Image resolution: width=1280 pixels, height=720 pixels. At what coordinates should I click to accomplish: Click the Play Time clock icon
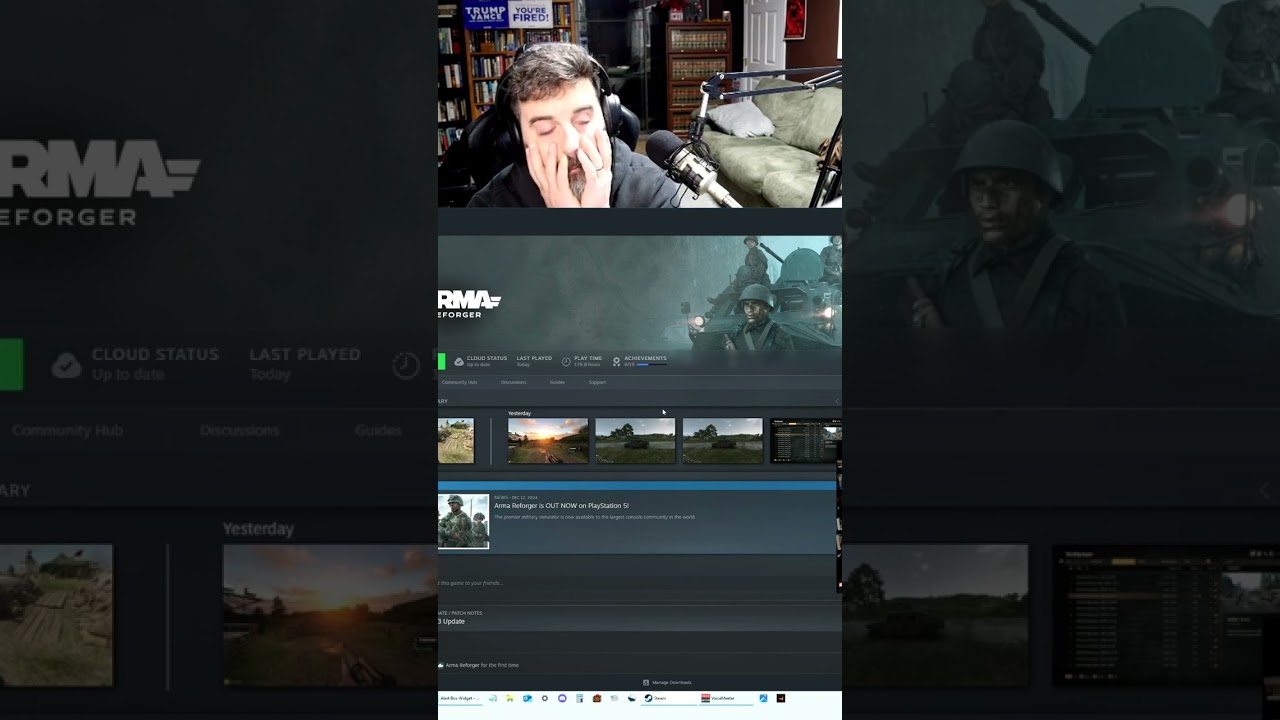click(x=566, y=361)
